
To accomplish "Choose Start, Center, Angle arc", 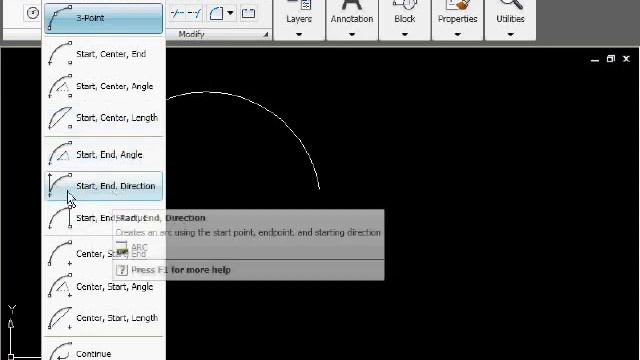I will pos(103,86).
